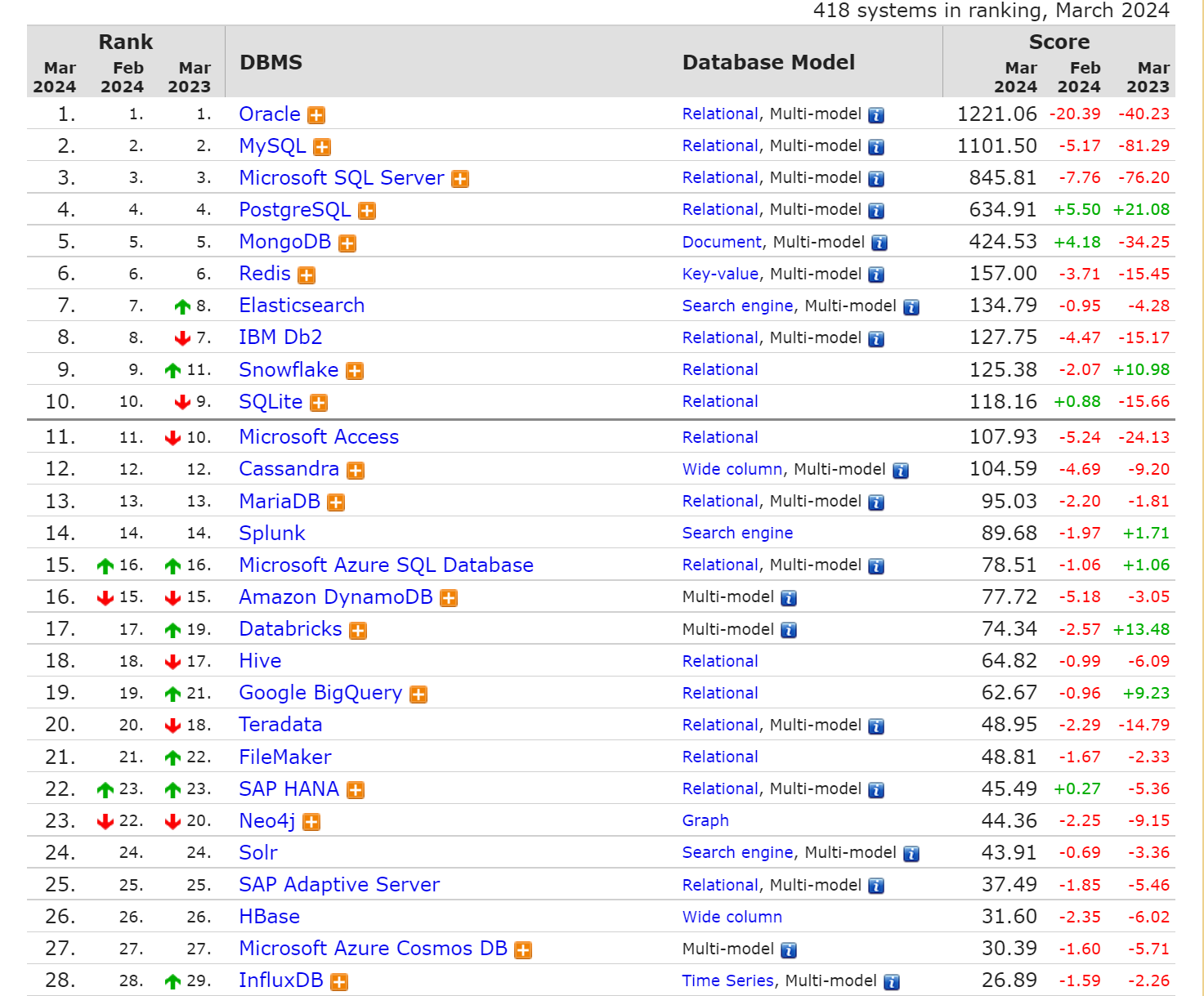Open the Splunk link
This screenshot has width=1204, height=996.
click(272, 534)
